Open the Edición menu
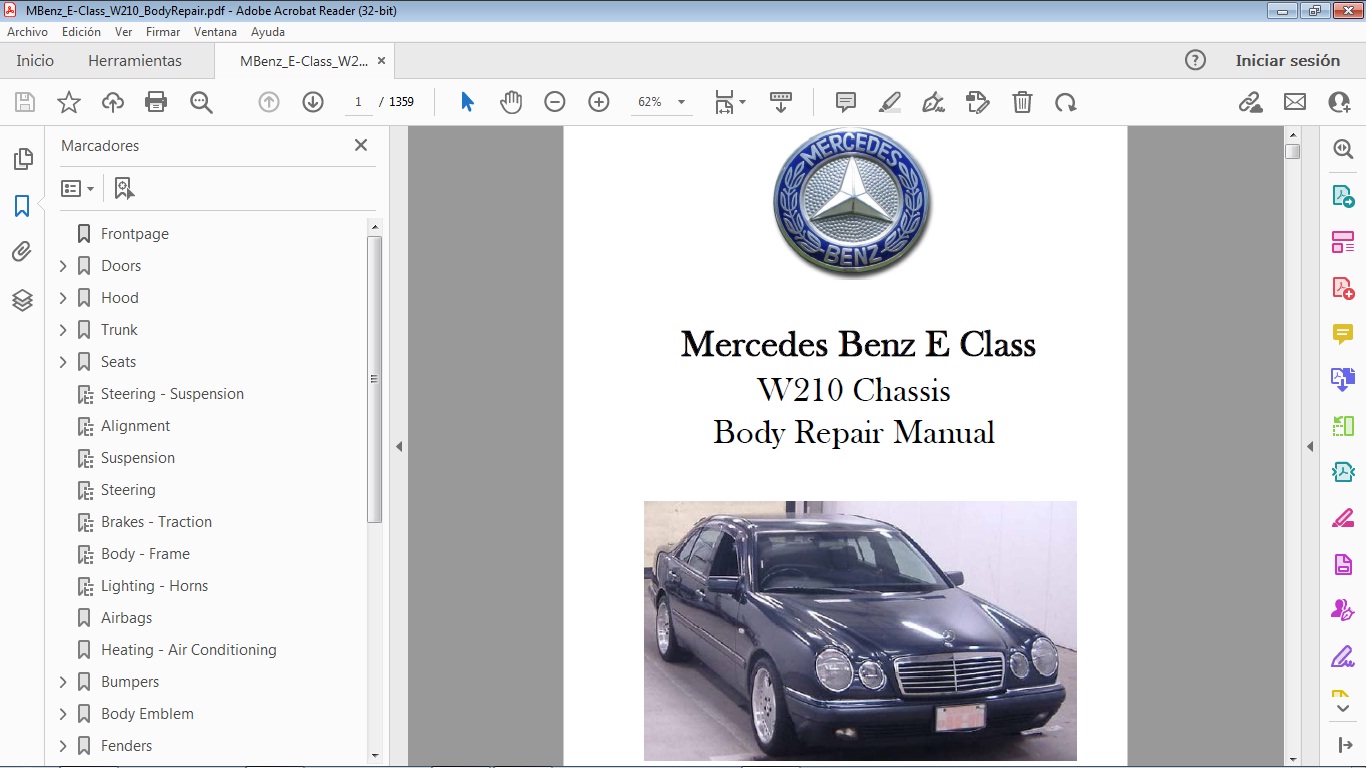 (81, 31)
